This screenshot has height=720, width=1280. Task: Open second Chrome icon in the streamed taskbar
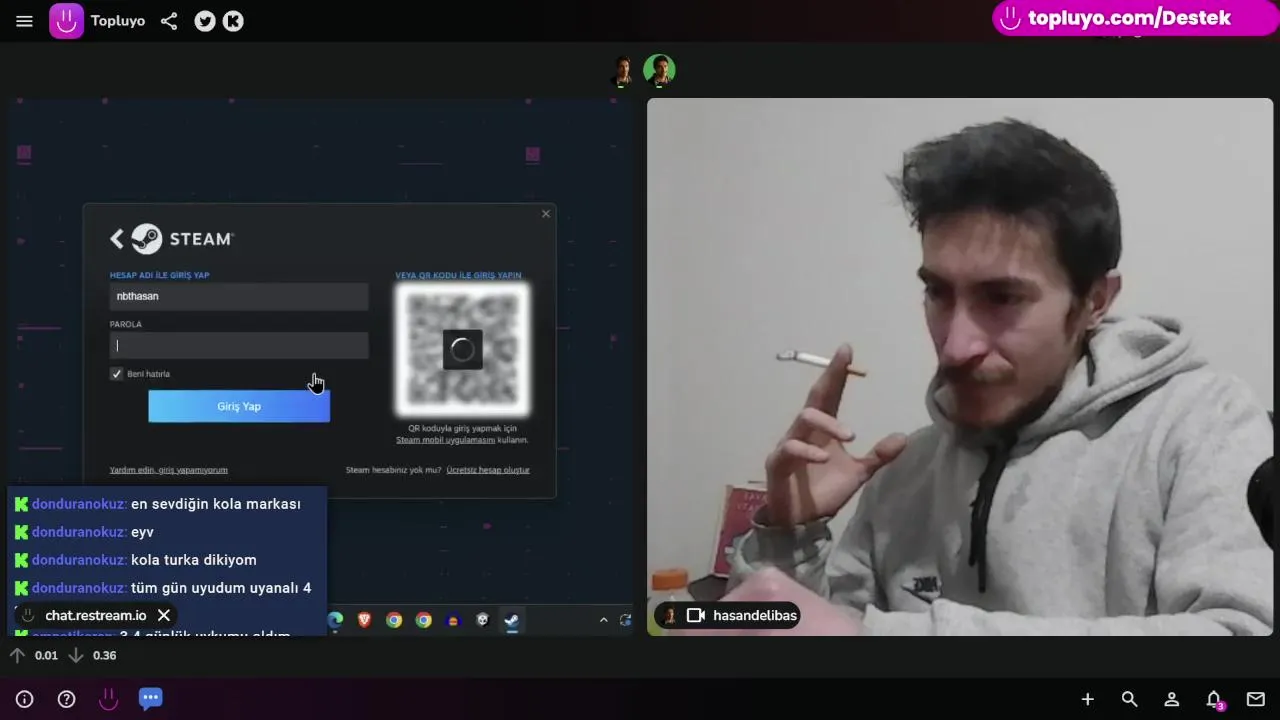point(424,620)
